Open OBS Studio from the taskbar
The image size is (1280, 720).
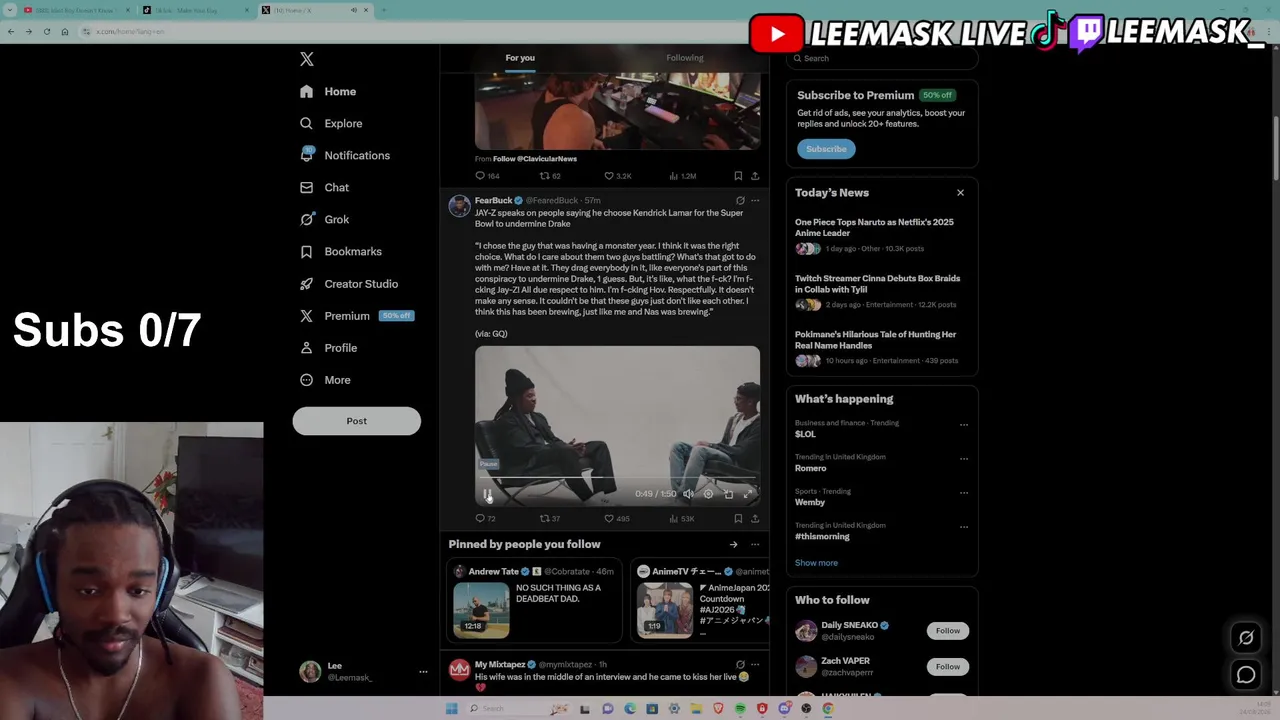click(x=806, y=708)
